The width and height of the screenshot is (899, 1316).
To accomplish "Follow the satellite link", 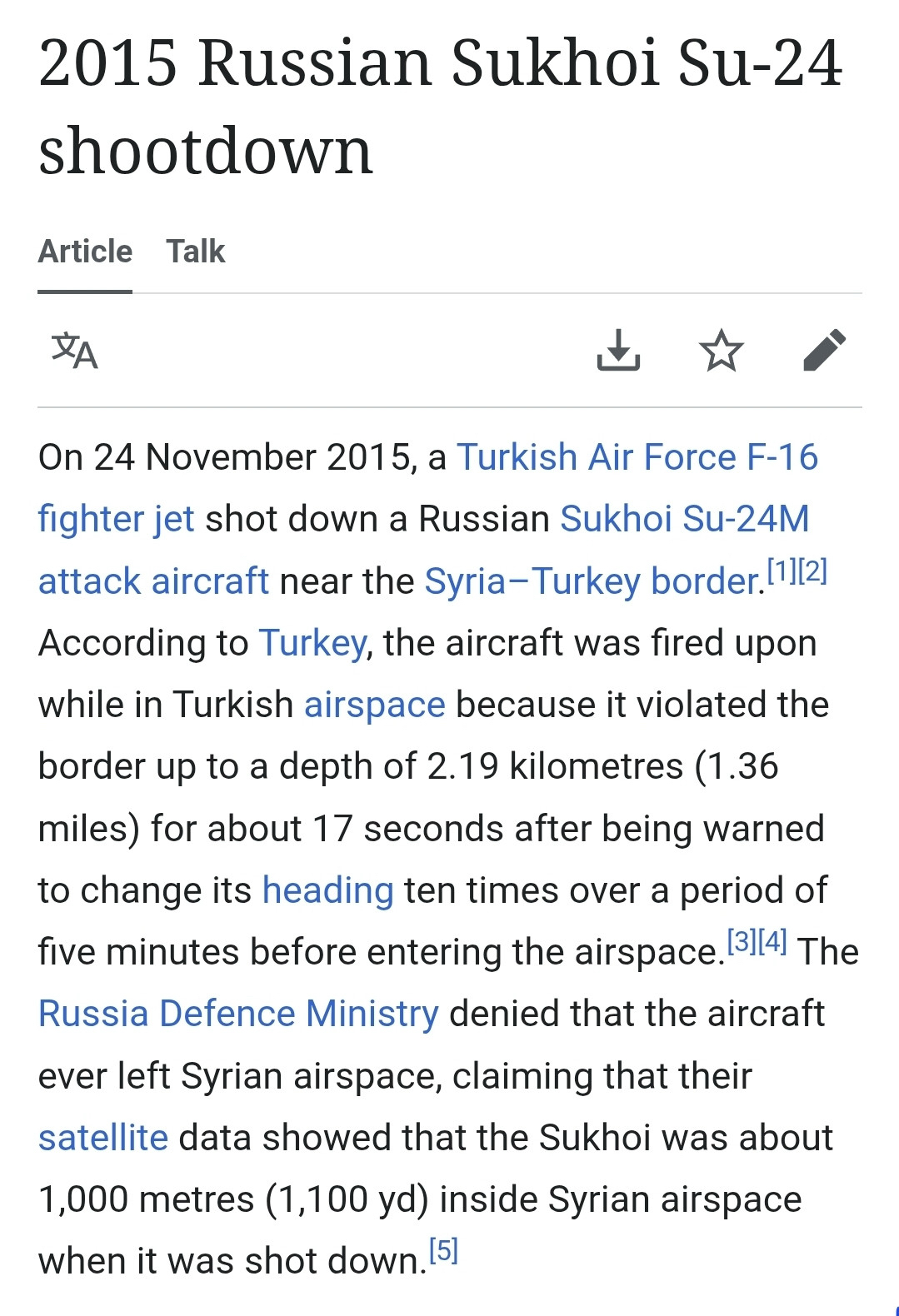I will click(x=103, y=1138).
